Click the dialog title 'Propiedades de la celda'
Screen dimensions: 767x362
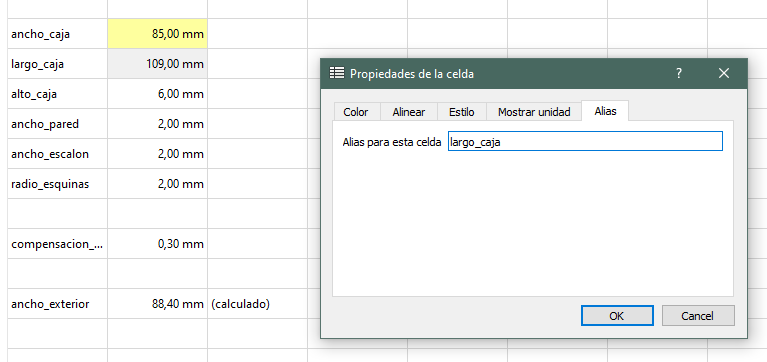coord(412,74)
